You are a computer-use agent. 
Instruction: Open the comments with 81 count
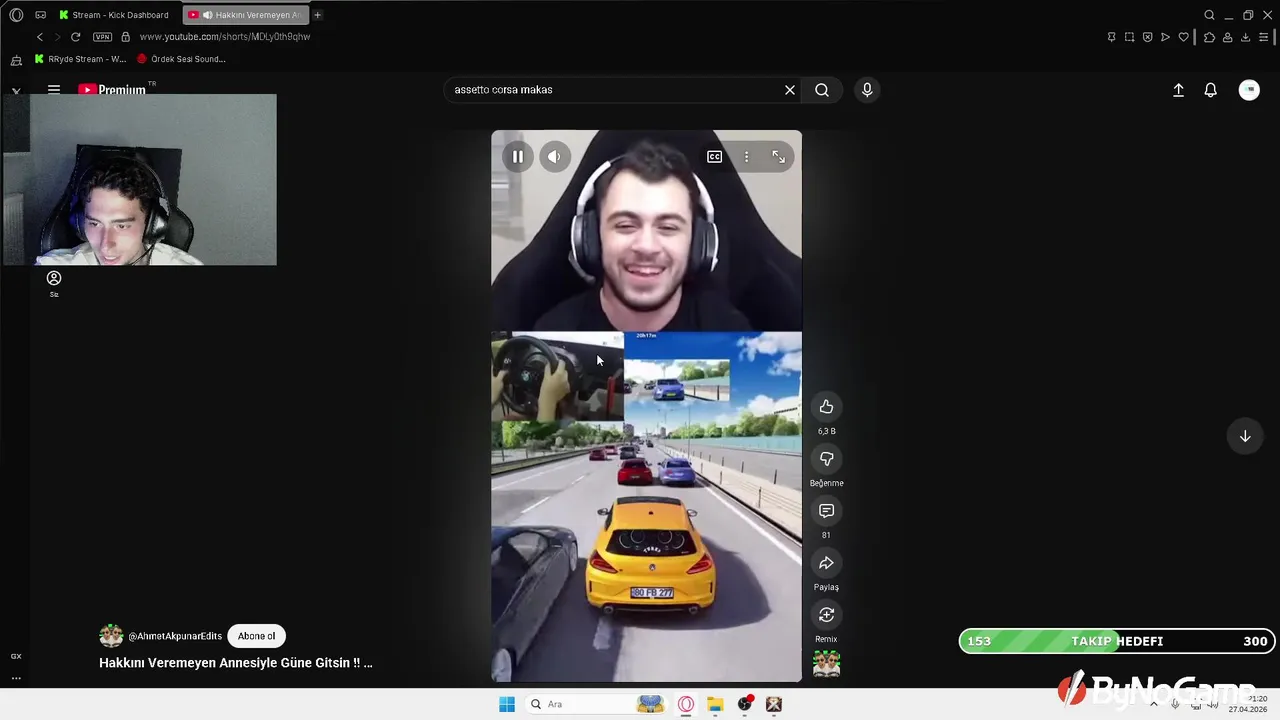(826, 511)
